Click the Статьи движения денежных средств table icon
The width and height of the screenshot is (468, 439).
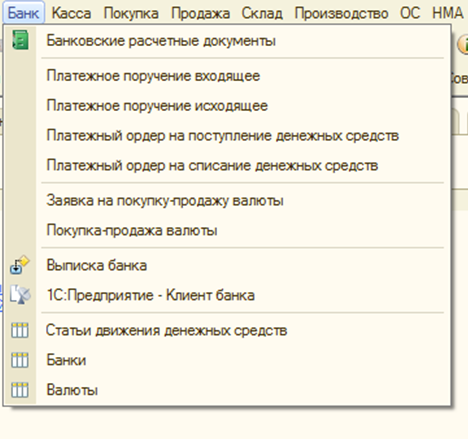(20, 330)
